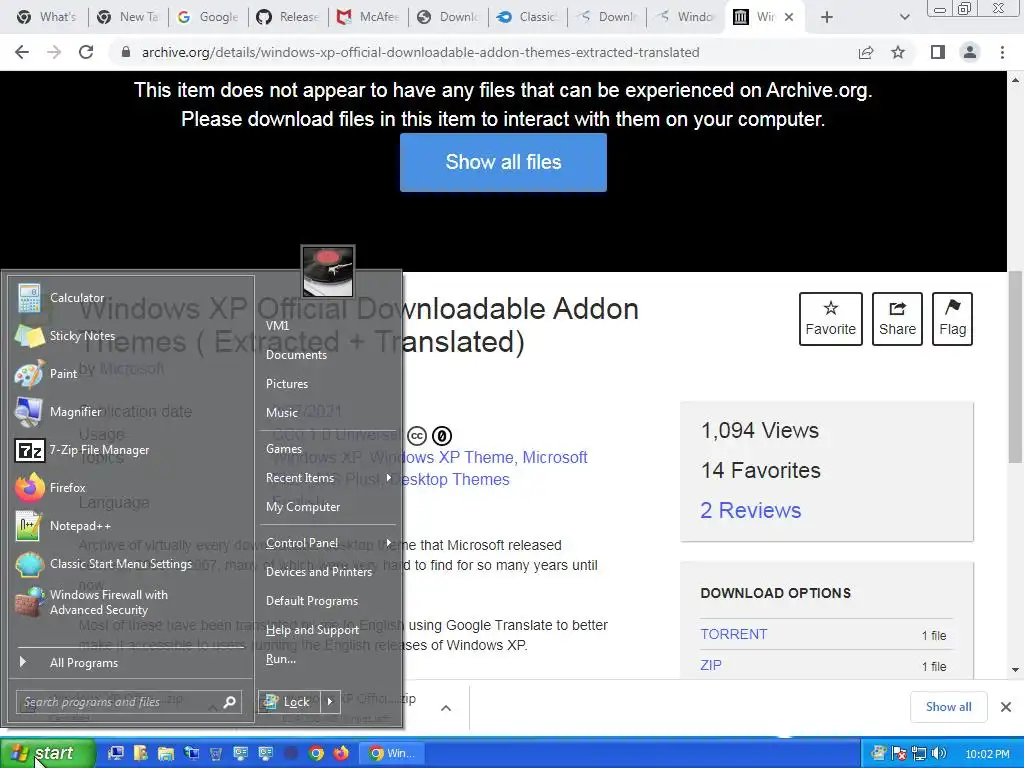Open Notepad++ from the start menu
Image resolution: width=1024 pixels, height=768 pixels.
pyautogui.click(x=131, y=526)
